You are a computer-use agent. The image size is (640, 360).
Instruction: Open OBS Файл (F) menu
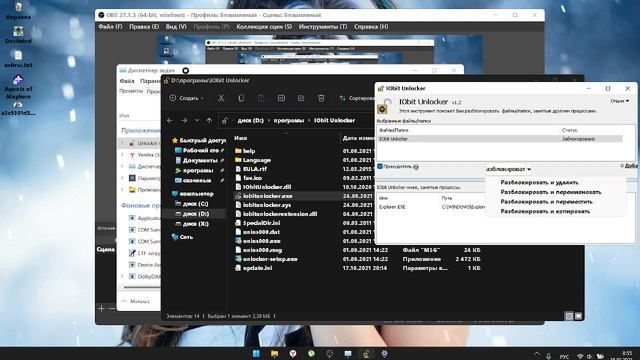pos(110,27)
